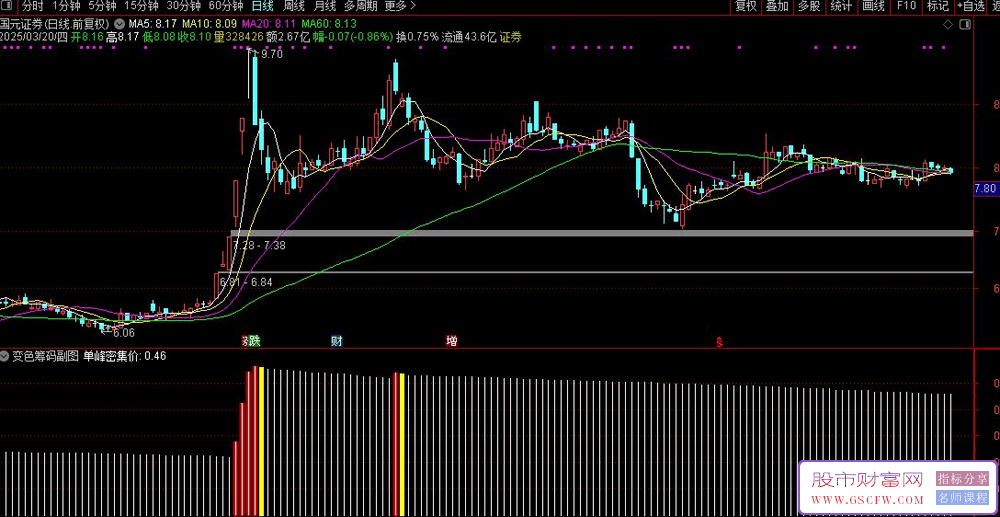Switch to 月线 monthly chart
The height and width of the screenshot is (517, 1000).
point(325,6)
